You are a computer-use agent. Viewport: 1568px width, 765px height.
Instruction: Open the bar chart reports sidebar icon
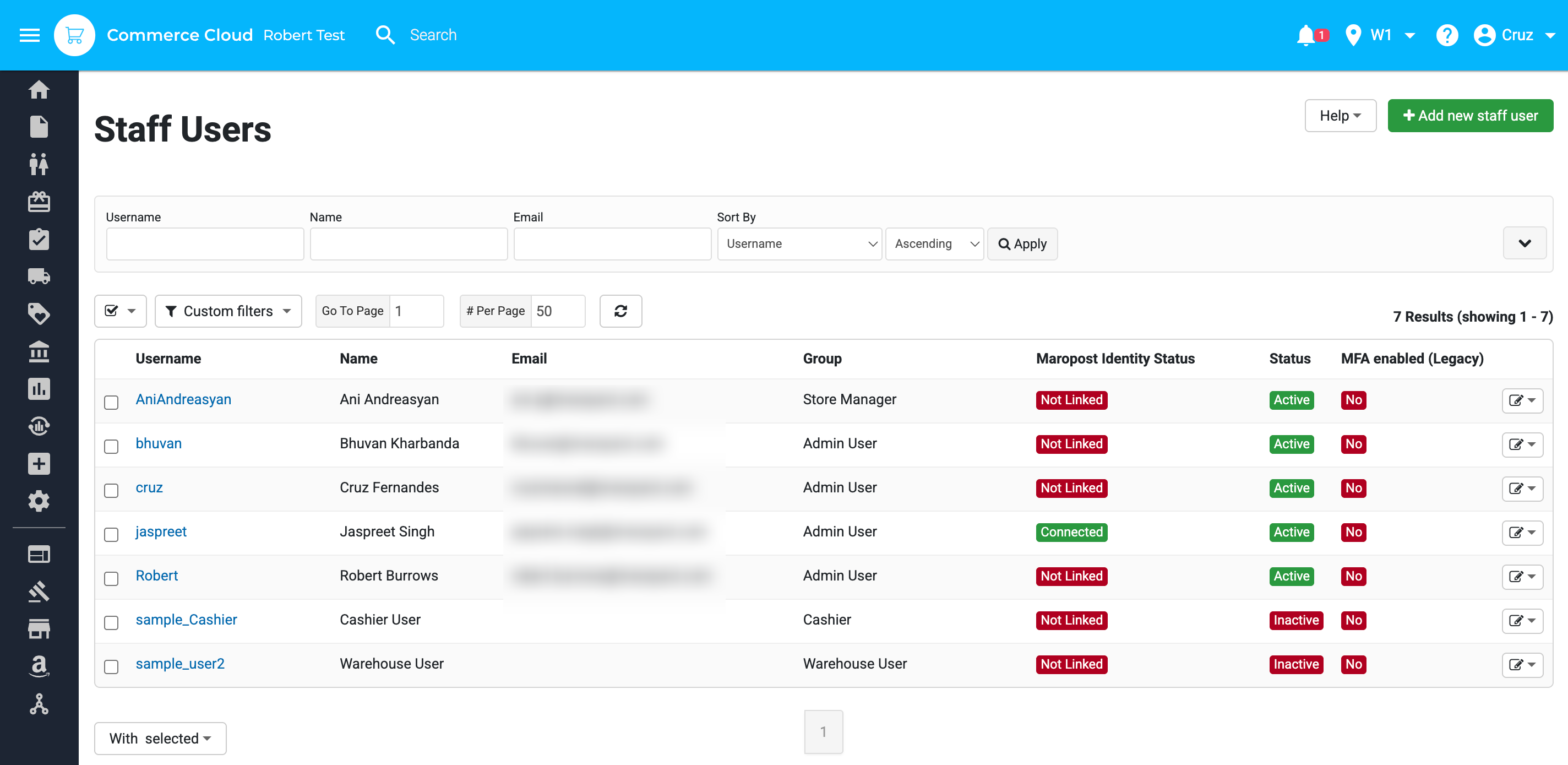(x=39, y=389)
